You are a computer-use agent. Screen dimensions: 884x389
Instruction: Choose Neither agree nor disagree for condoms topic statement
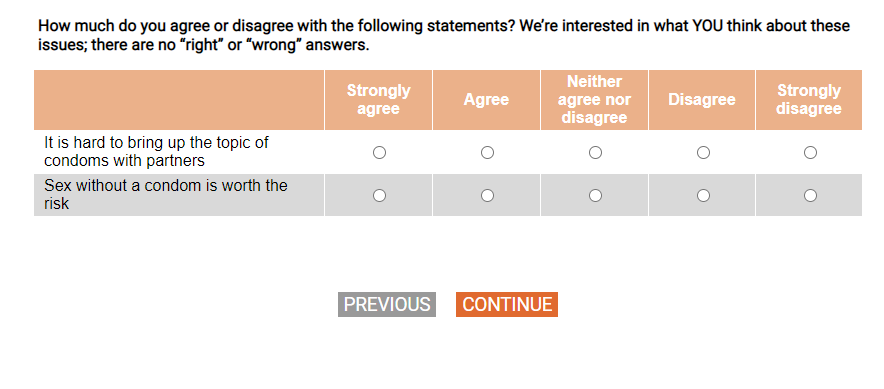pyautogui.click(x=595, y=153)
